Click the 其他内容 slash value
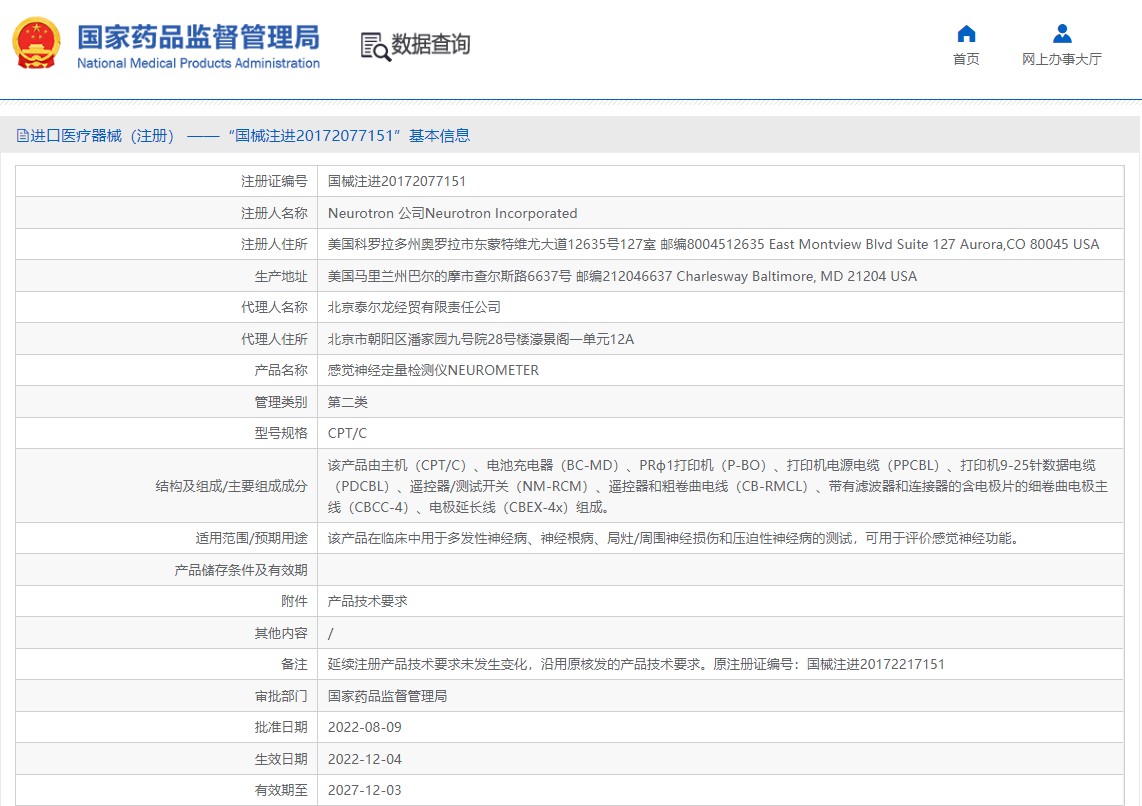 [x=331, y=633]
